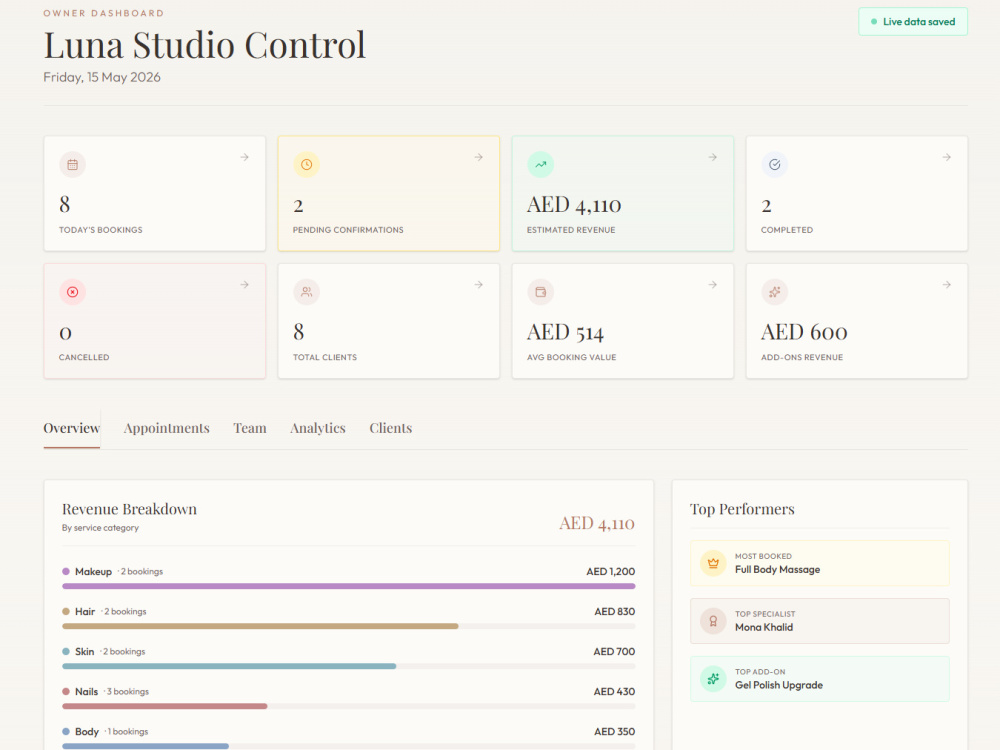
Task: Select the Top Add-on Gel Polish Upgrade card
Action: [820, 679]
